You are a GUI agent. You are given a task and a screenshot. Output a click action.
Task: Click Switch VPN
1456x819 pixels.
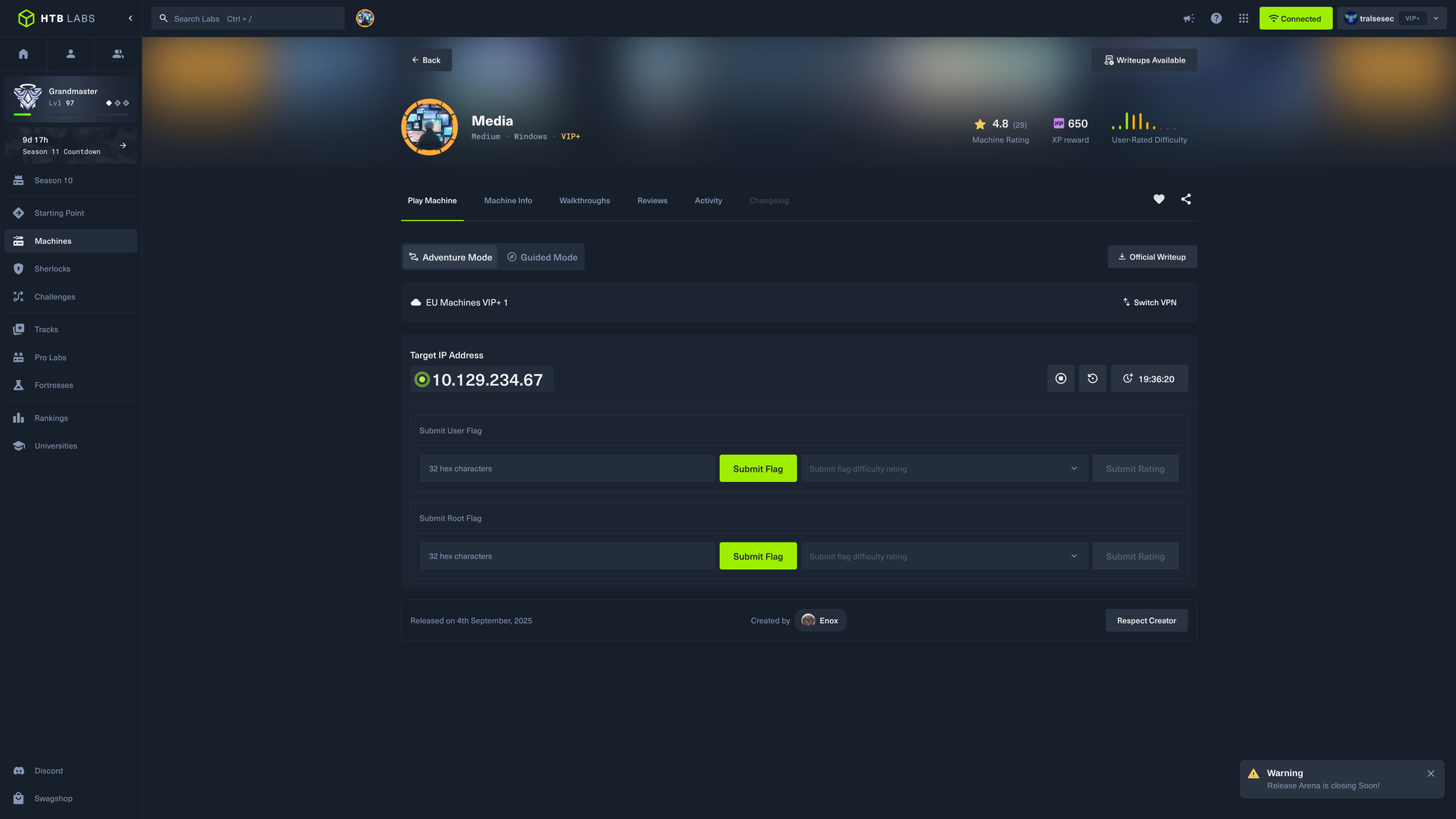click(1150, 303)
